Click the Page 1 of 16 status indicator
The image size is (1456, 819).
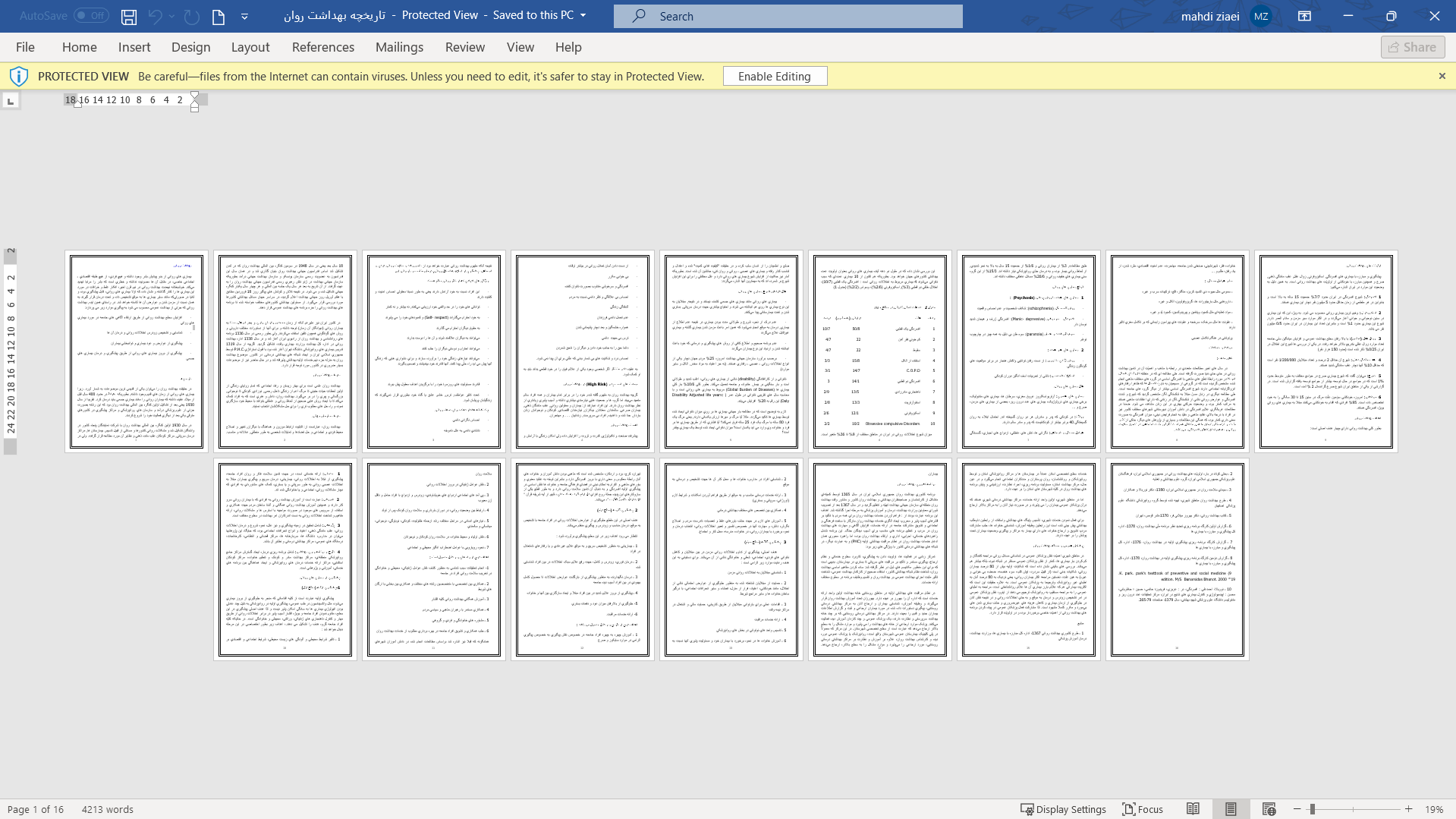pyautogui.click(x=36, y=809)
